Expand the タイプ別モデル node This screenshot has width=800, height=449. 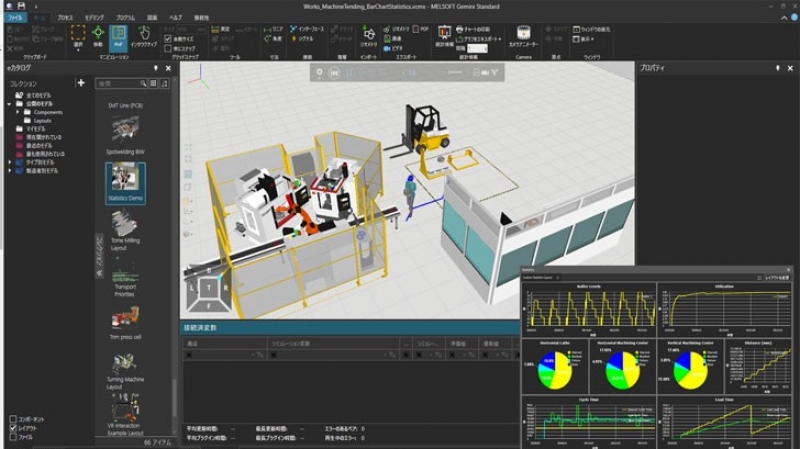pyautogui.click(x=9, y=162)
